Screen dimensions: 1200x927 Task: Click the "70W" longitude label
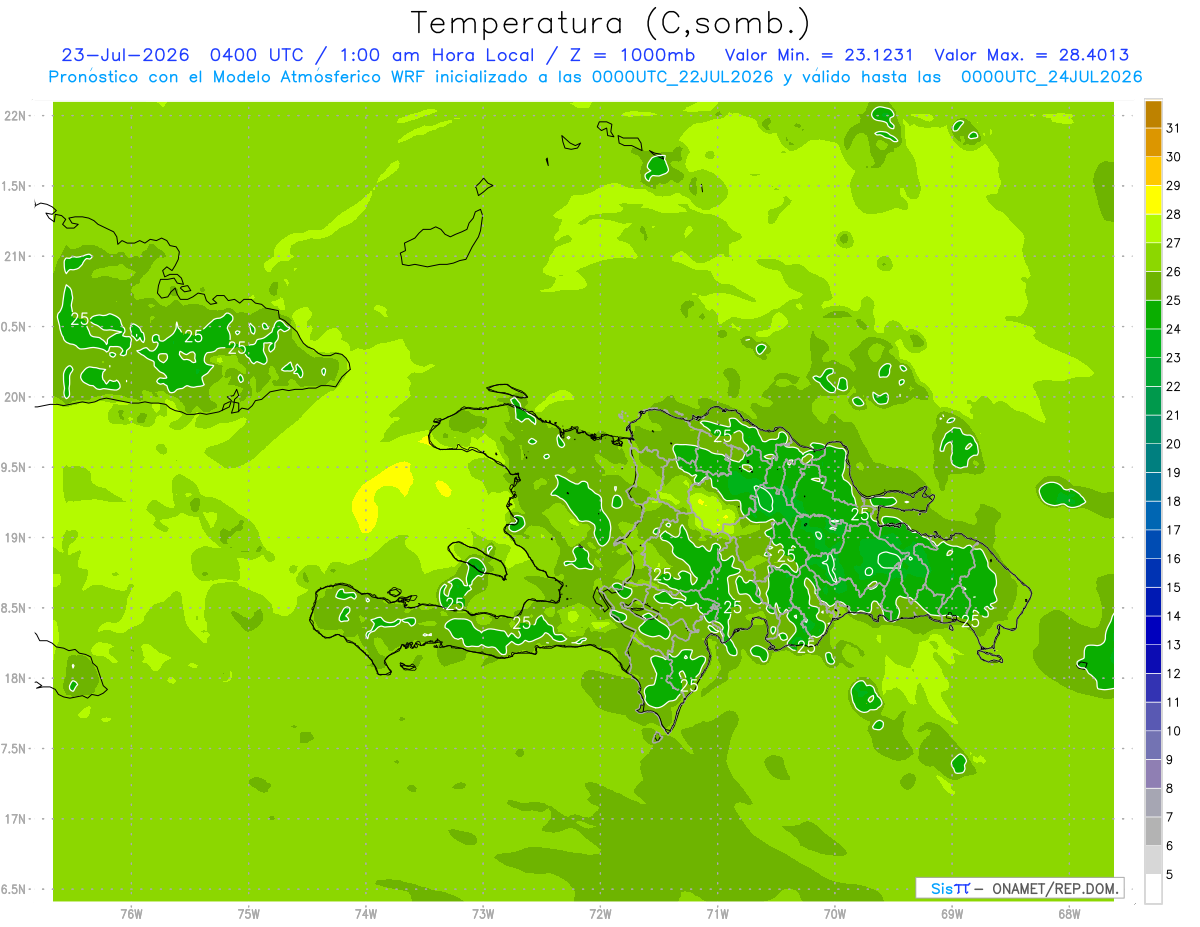(835, 913)
